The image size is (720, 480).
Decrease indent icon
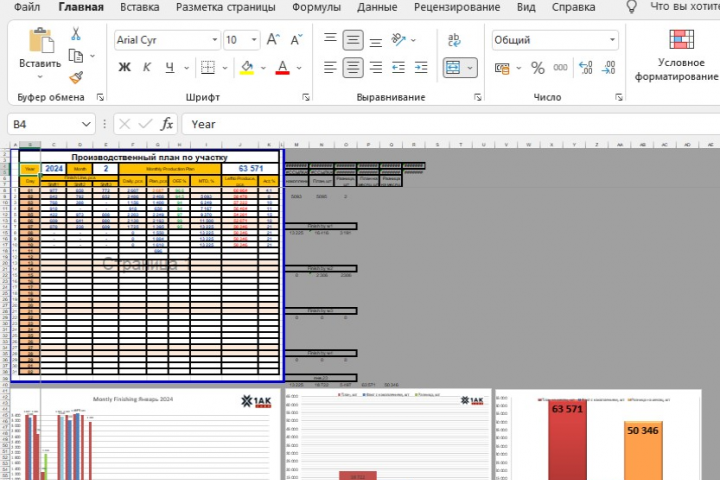tap(398, 68)
